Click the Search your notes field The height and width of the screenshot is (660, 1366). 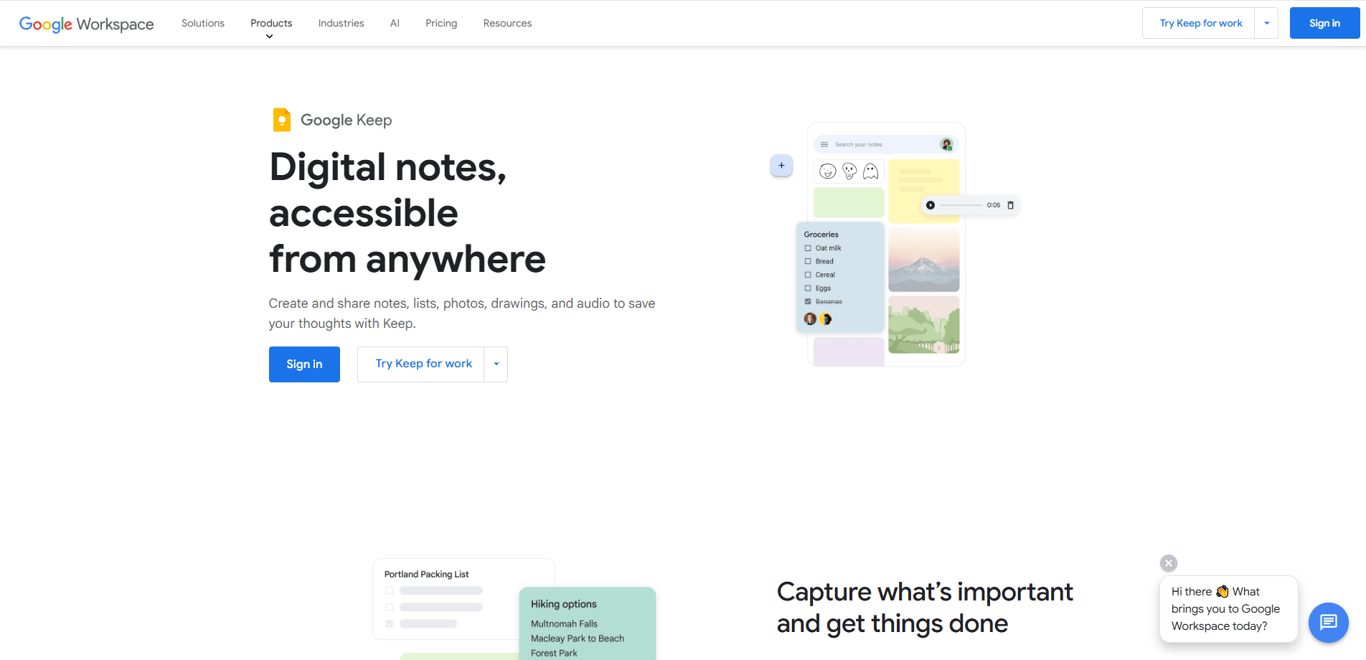(x=885, y=145)
